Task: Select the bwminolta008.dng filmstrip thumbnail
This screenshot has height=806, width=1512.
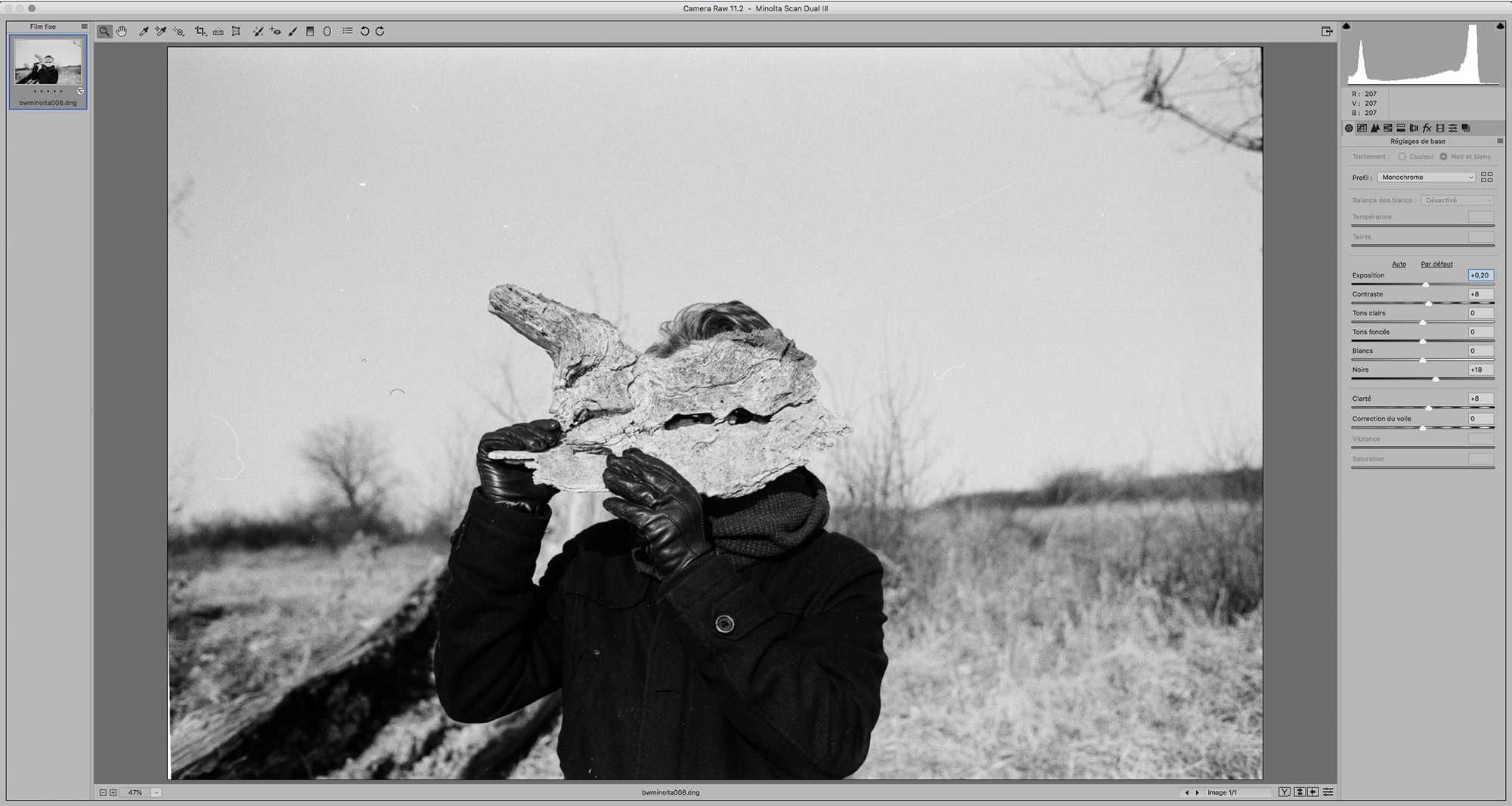Action: (48, 72)
